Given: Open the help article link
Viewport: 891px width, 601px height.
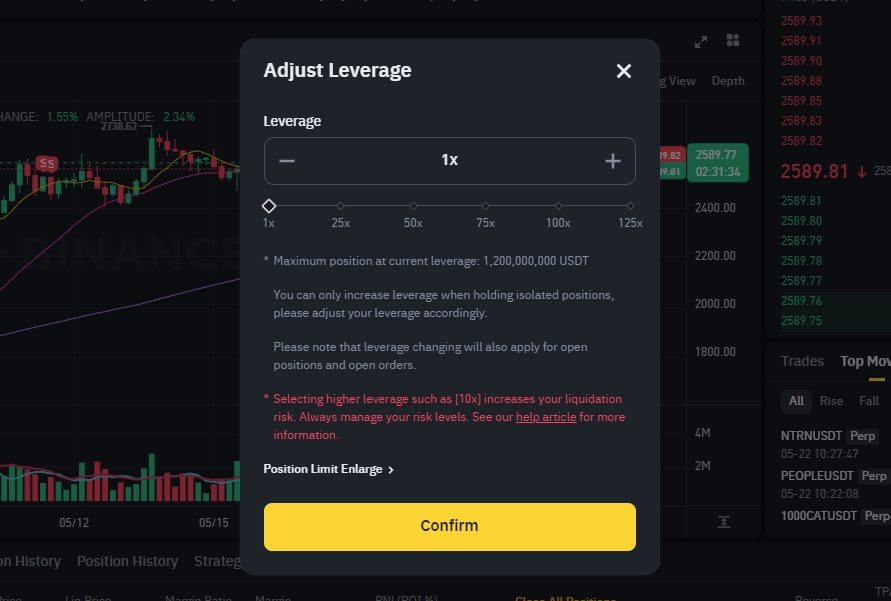Looking at the screenshot, I should (x=546, y=417).
